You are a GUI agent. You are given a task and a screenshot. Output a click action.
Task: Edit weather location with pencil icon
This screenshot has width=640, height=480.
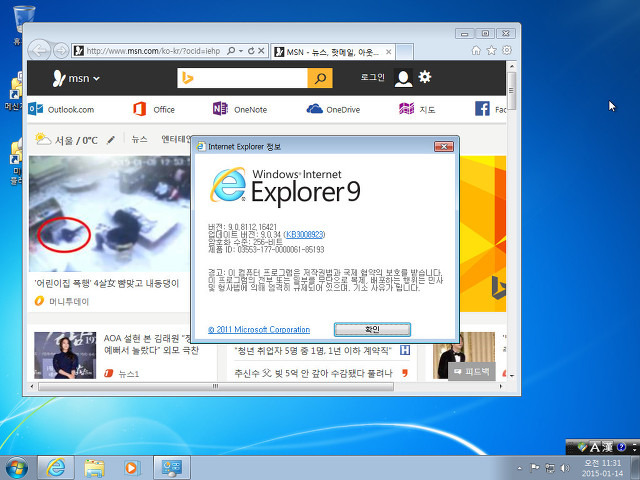point(111,140)
